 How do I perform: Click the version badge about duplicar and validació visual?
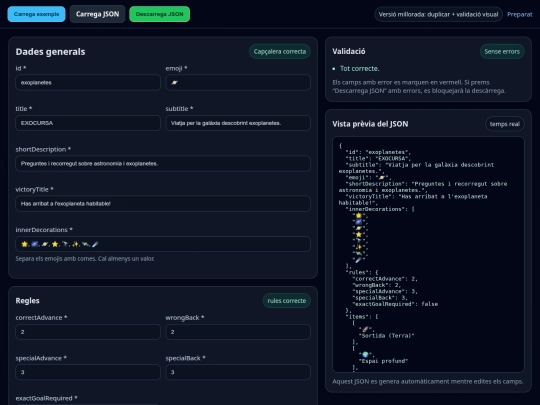438,14
